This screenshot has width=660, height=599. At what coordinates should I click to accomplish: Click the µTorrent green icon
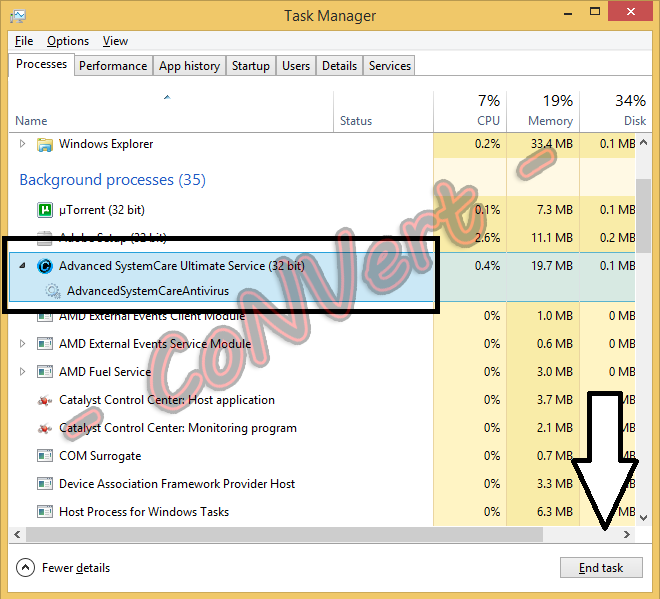coord(45,210)
